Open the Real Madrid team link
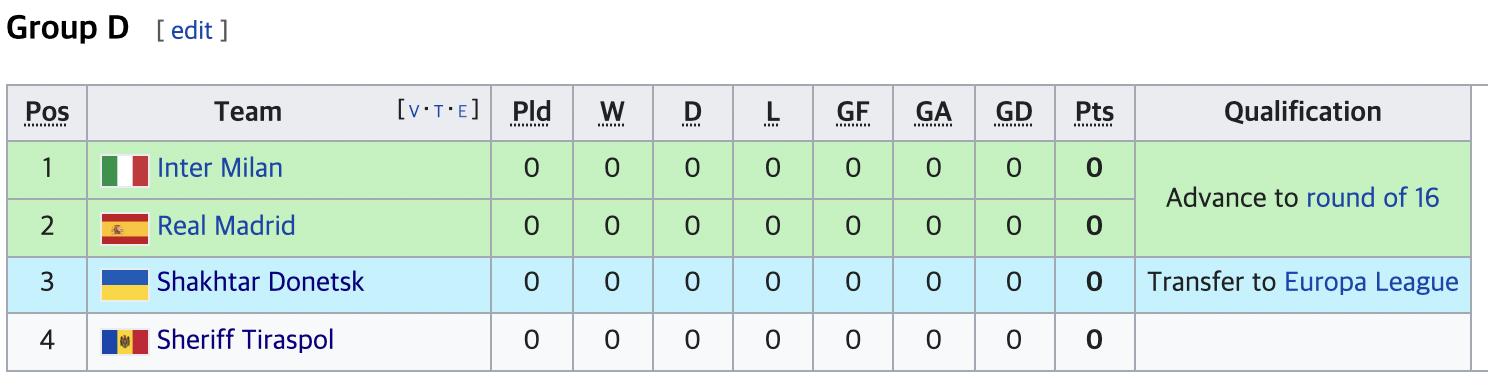The width and height of the screenshot is (1488, 388). pos(227,226)
